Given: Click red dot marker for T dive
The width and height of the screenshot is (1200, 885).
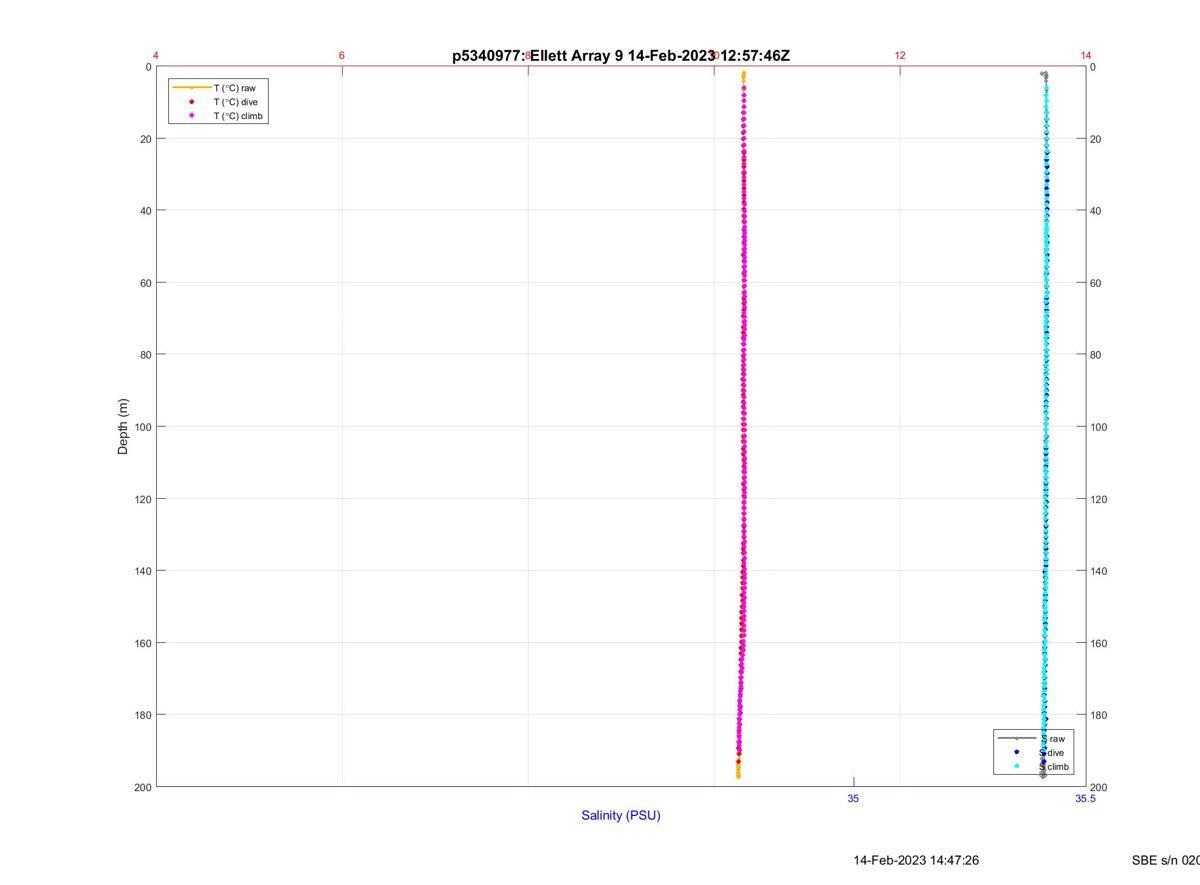Looking at the screenshot, I should 191,102.
